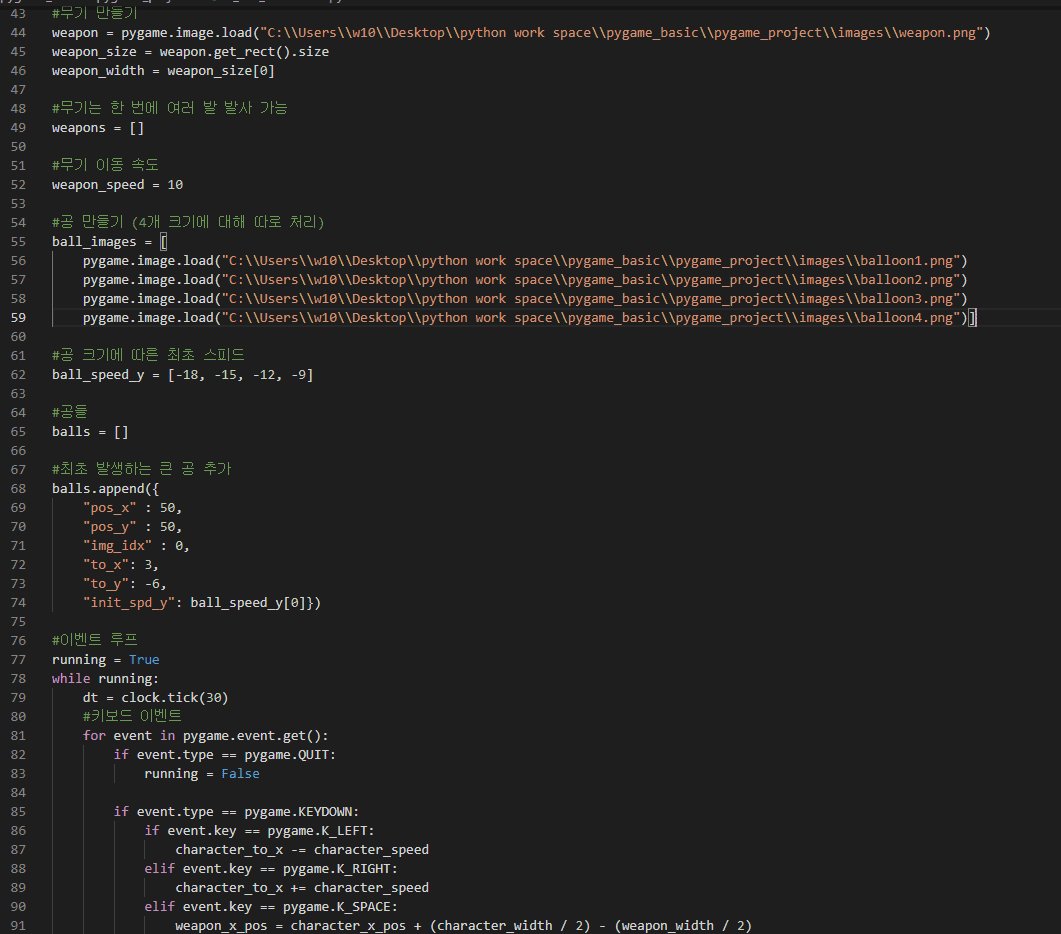The width and height of the screenshot is (1061, 934).
Task: Click line number 91 in the gutter
Action: 19,926
